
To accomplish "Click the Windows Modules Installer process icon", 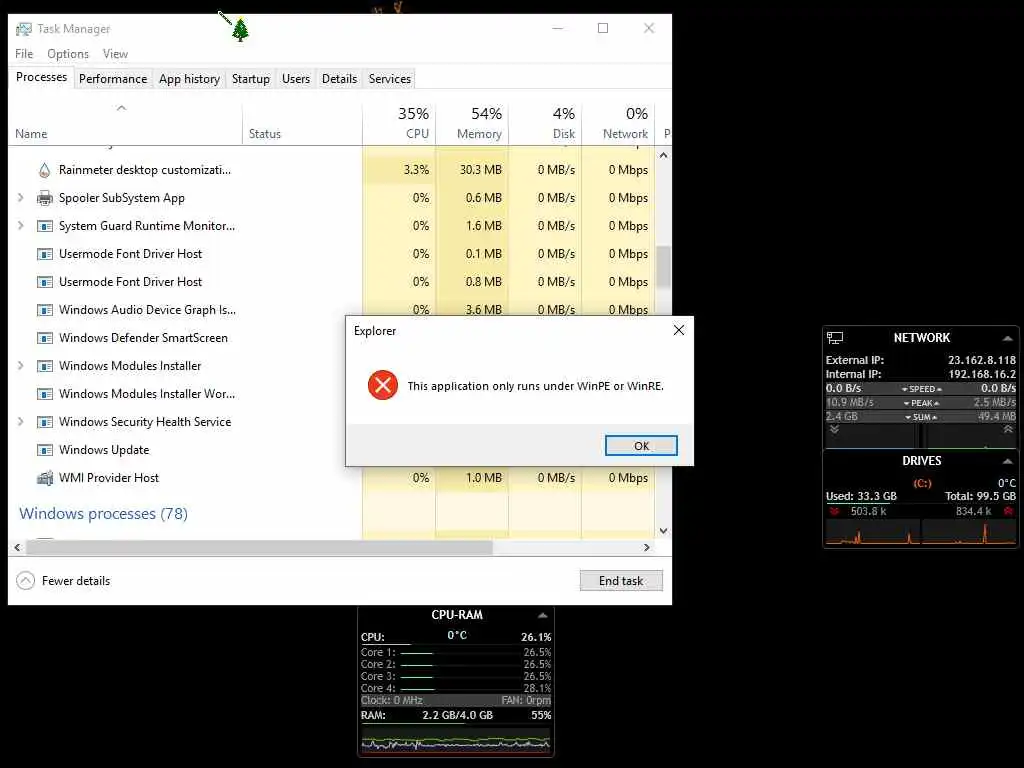I will tap(44, 366).
